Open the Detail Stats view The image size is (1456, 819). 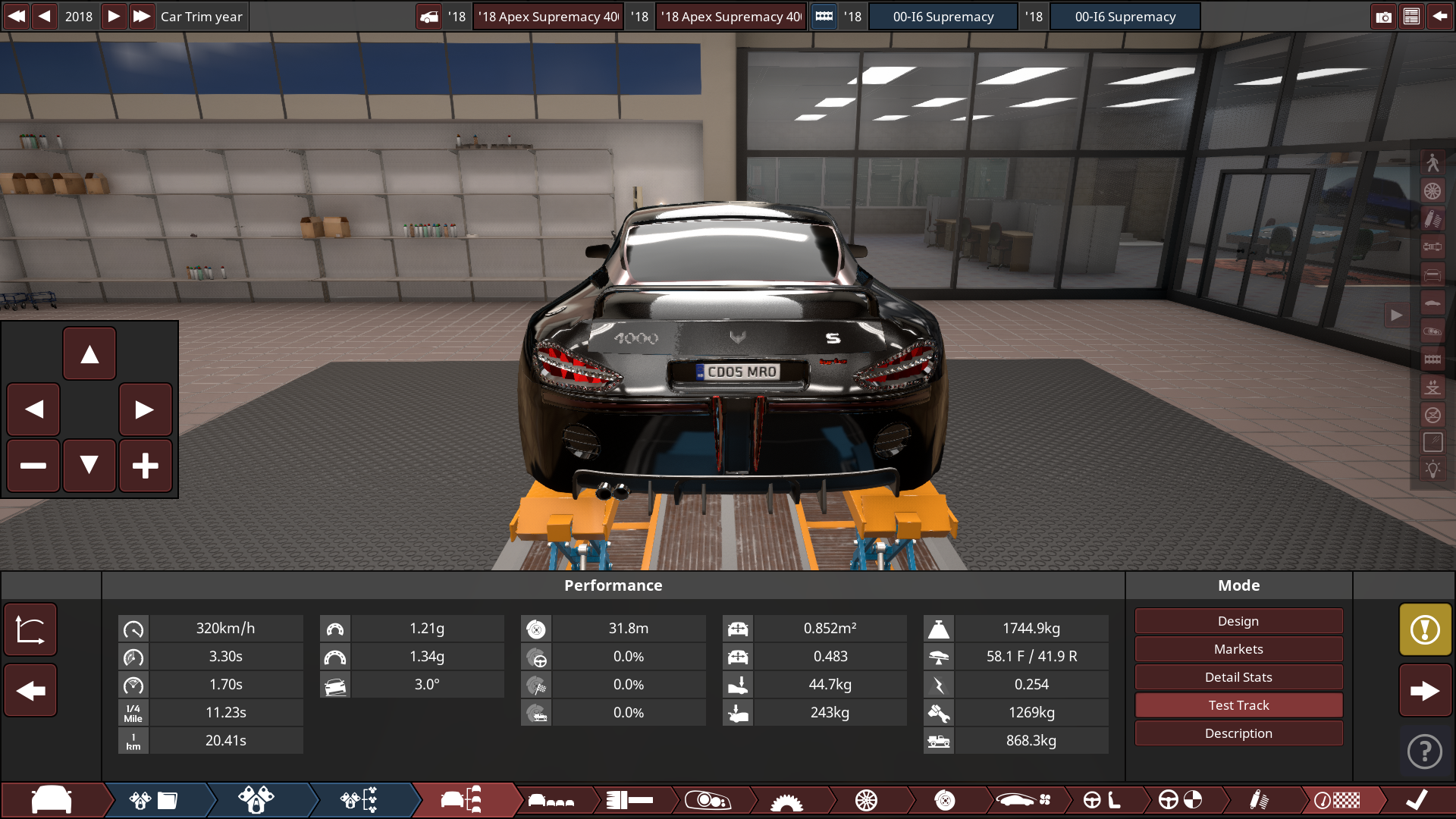tap(1238, 676)
